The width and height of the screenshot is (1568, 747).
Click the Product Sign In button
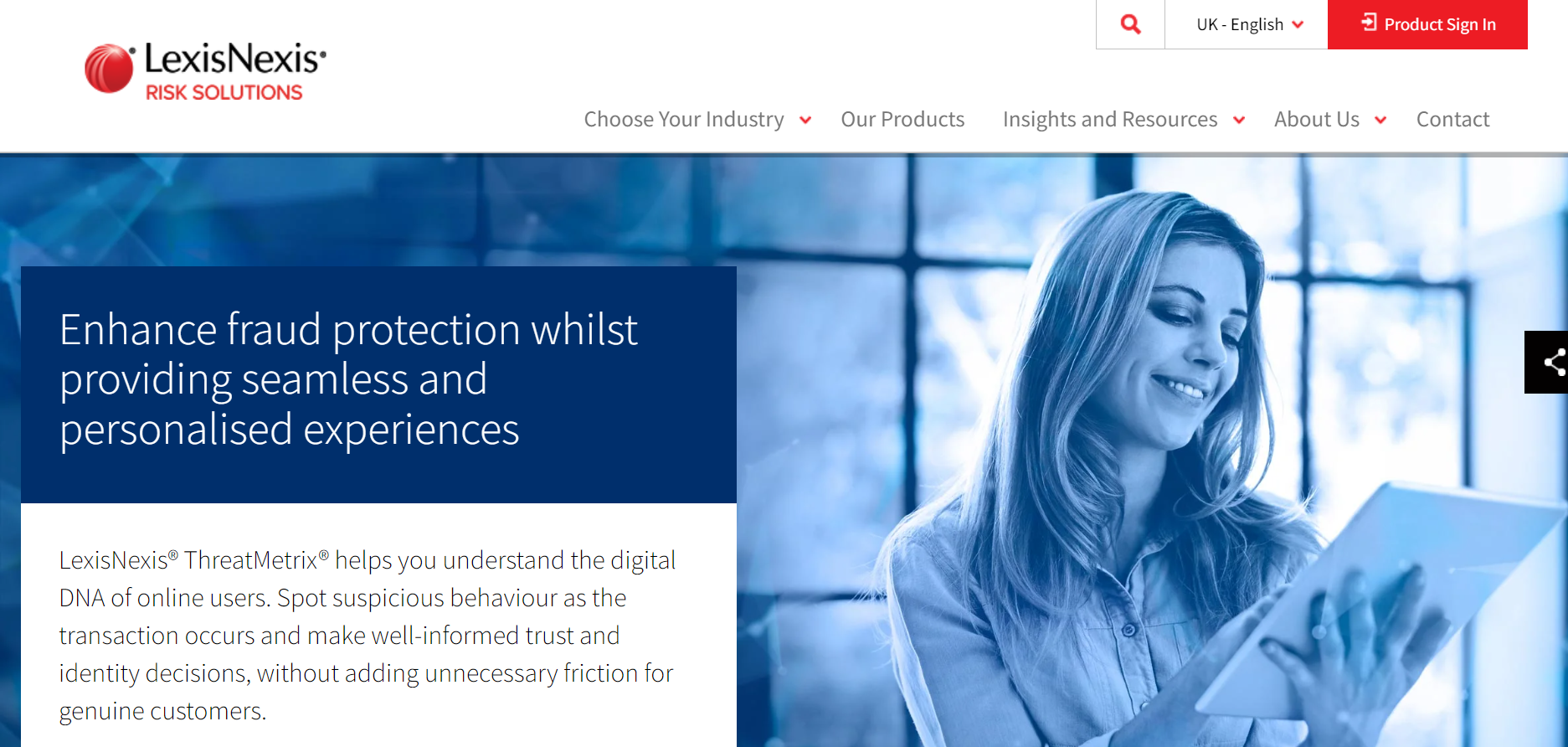(x=1427, y=24)
